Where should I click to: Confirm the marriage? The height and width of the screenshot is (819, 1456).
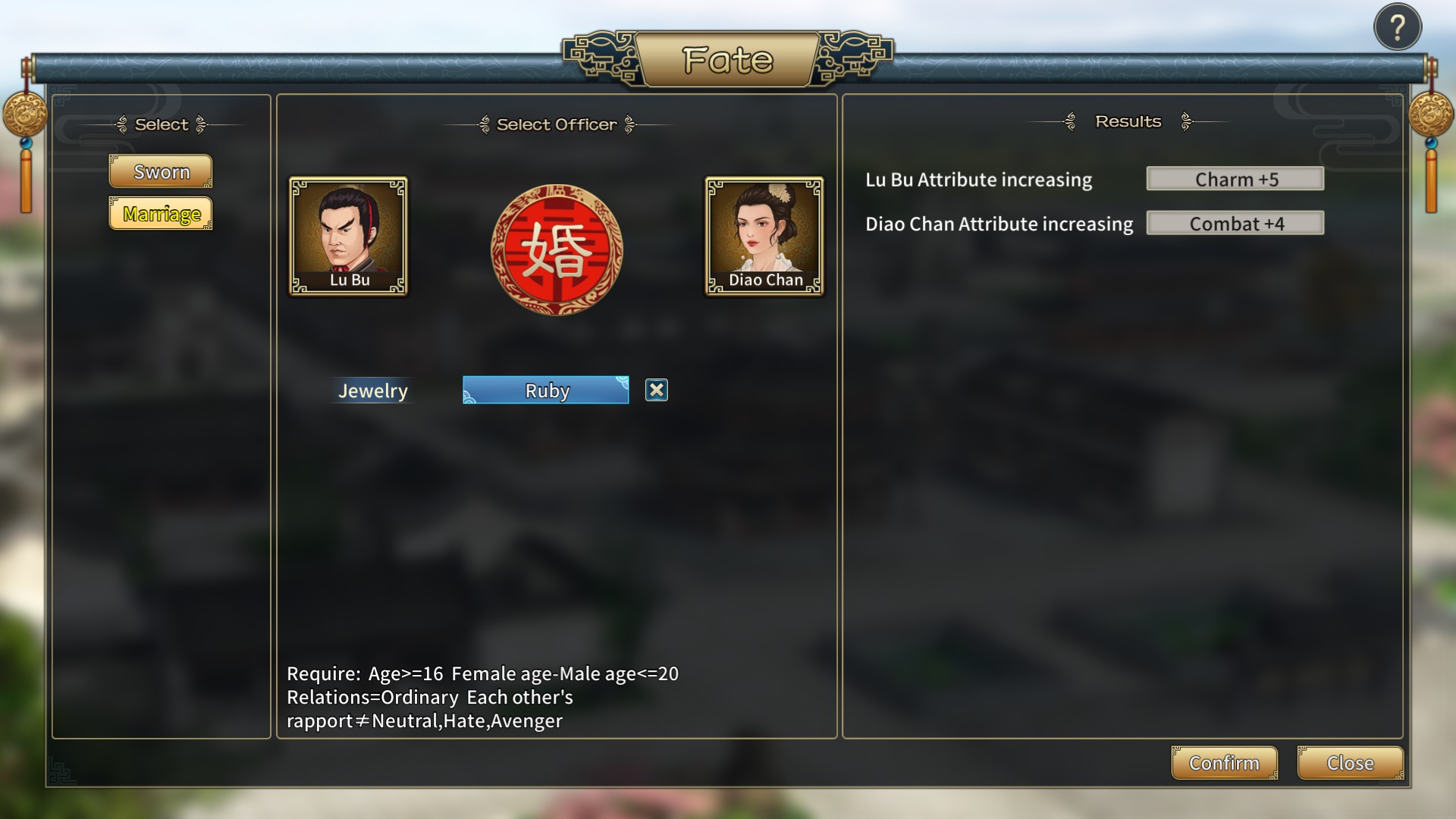coord(1224,763)
